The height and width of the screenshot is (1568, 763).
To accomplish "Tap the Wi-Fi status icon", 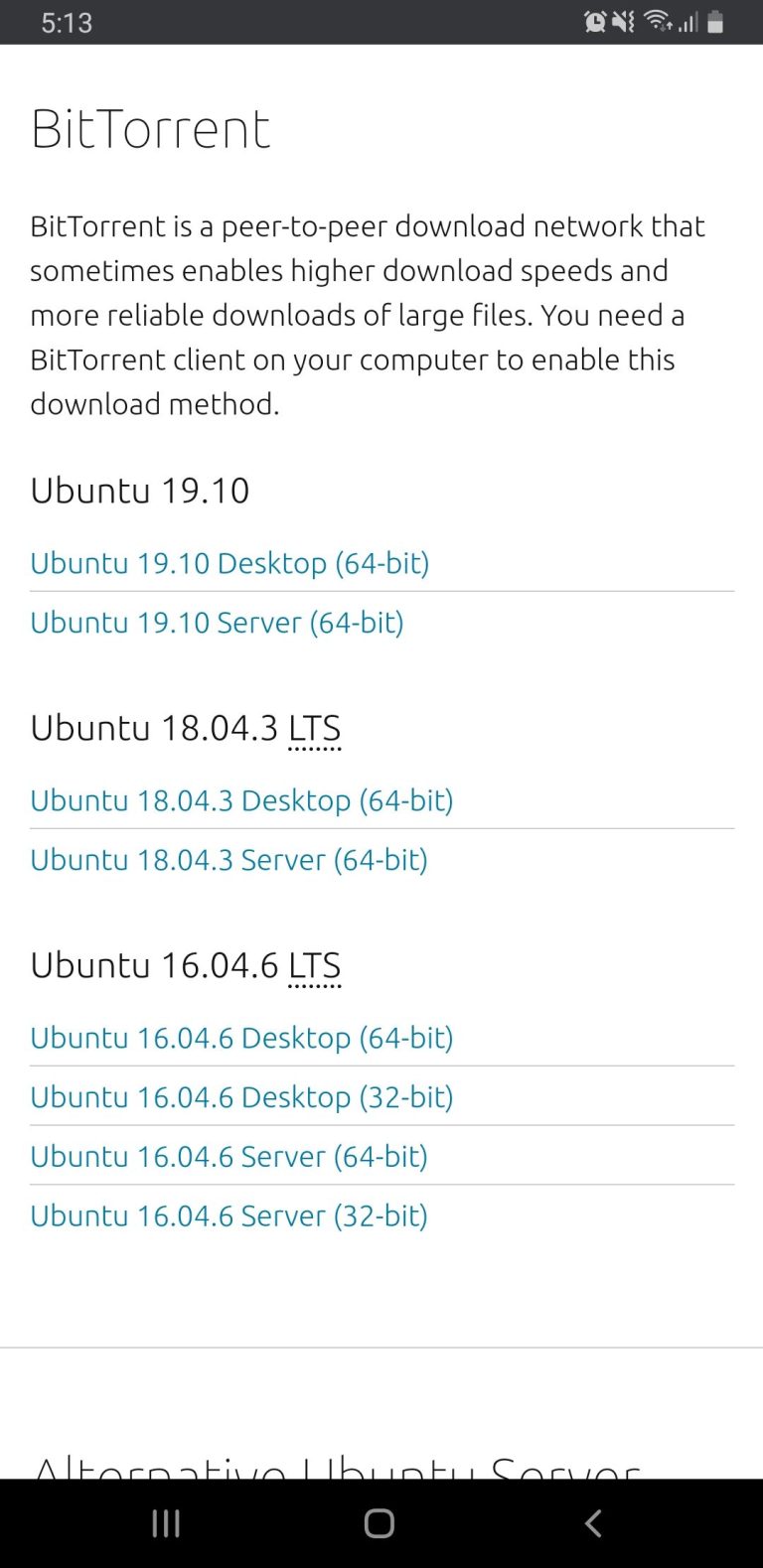I will tap(657, 22).
